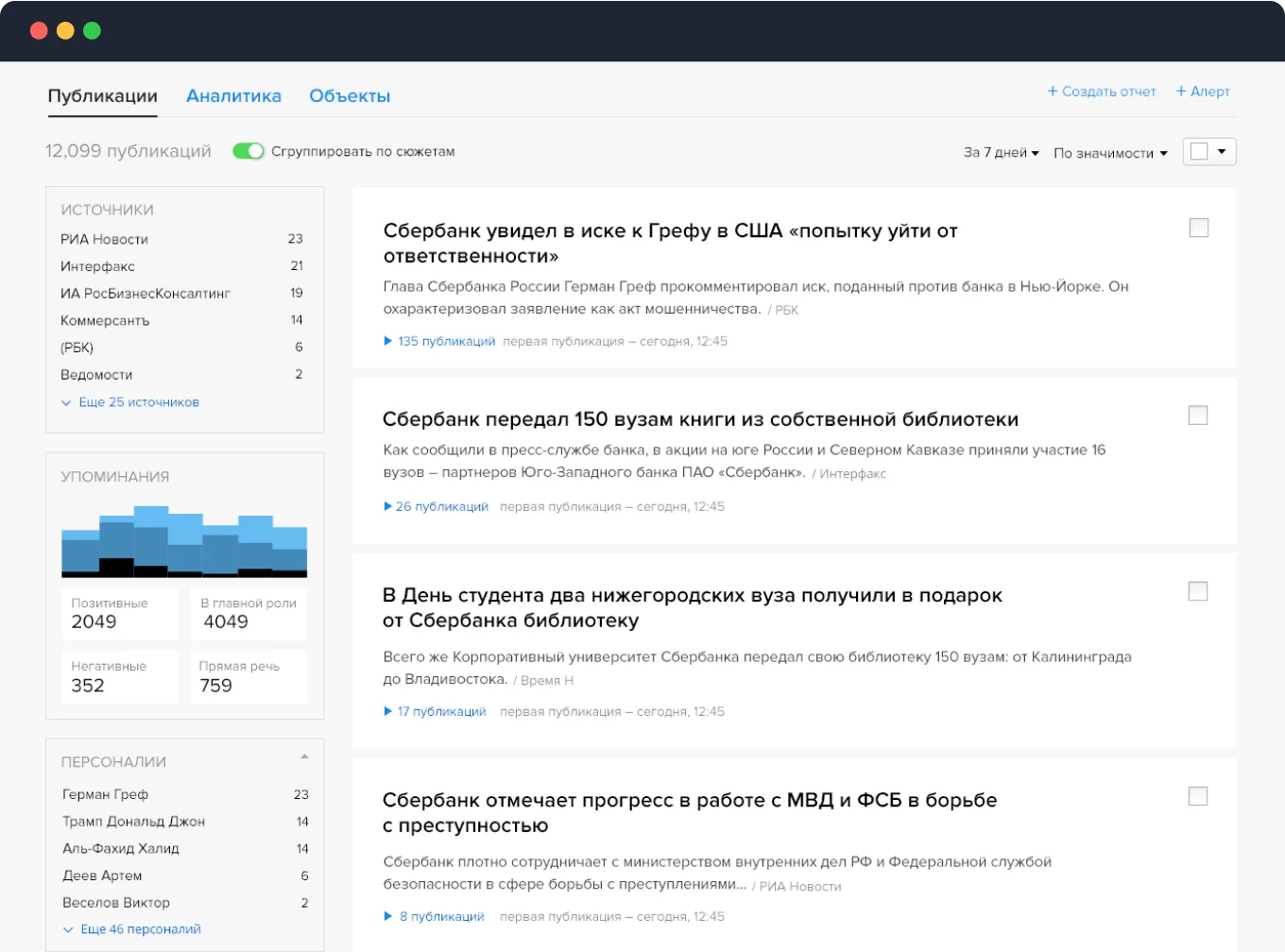Open the По значимости sort dropdown
Image resolution: width=1285 pixels, height=952 pixels.
[1111, 153]
